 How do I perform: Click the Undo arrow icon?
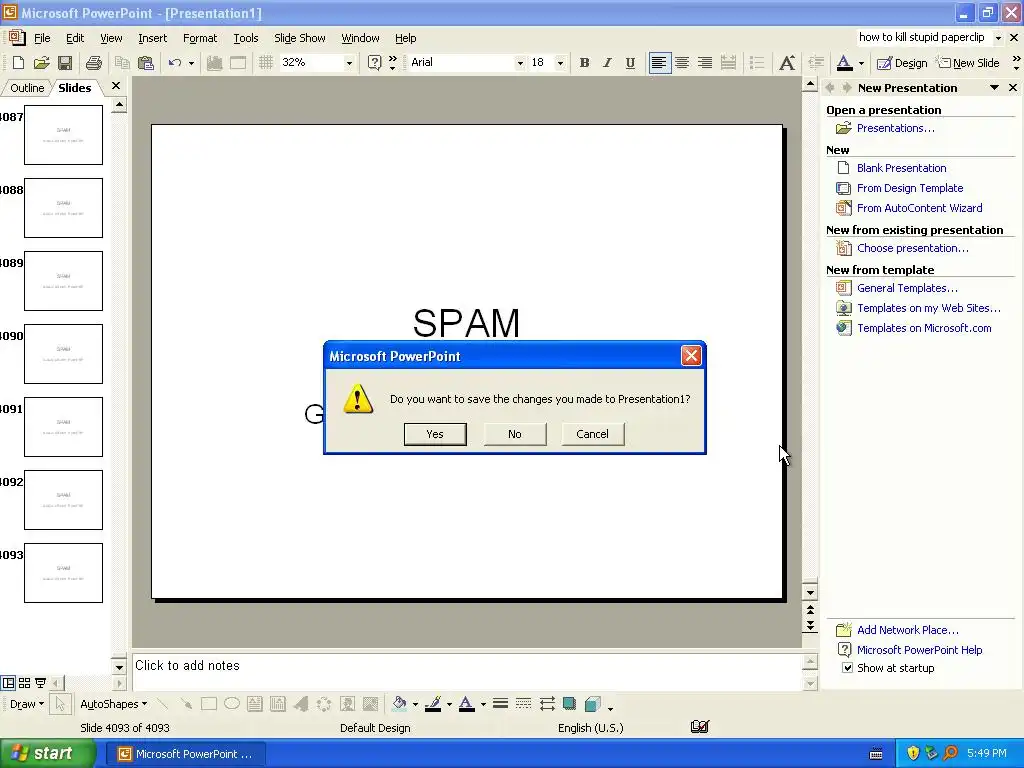174,63
